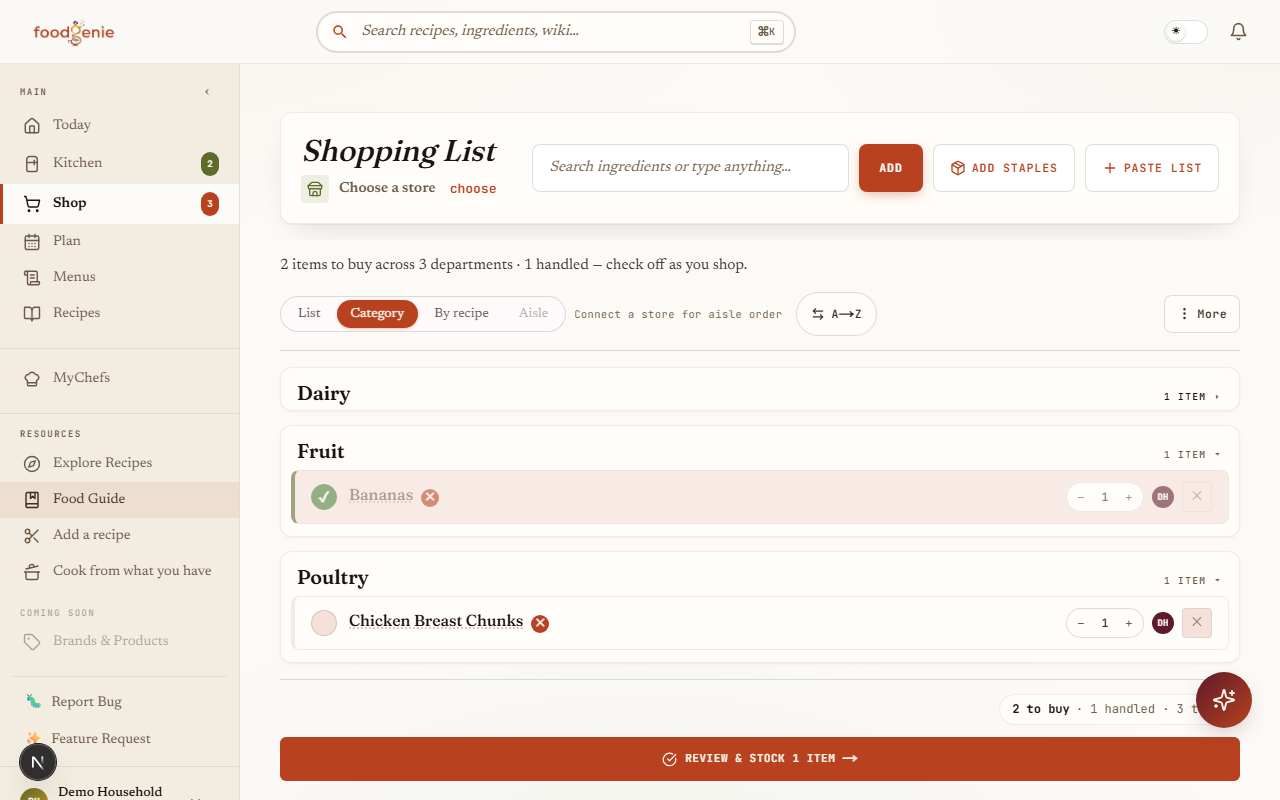Click red X badge next to Bananas
The image size is (1280, 800).
tap(430, 497)
